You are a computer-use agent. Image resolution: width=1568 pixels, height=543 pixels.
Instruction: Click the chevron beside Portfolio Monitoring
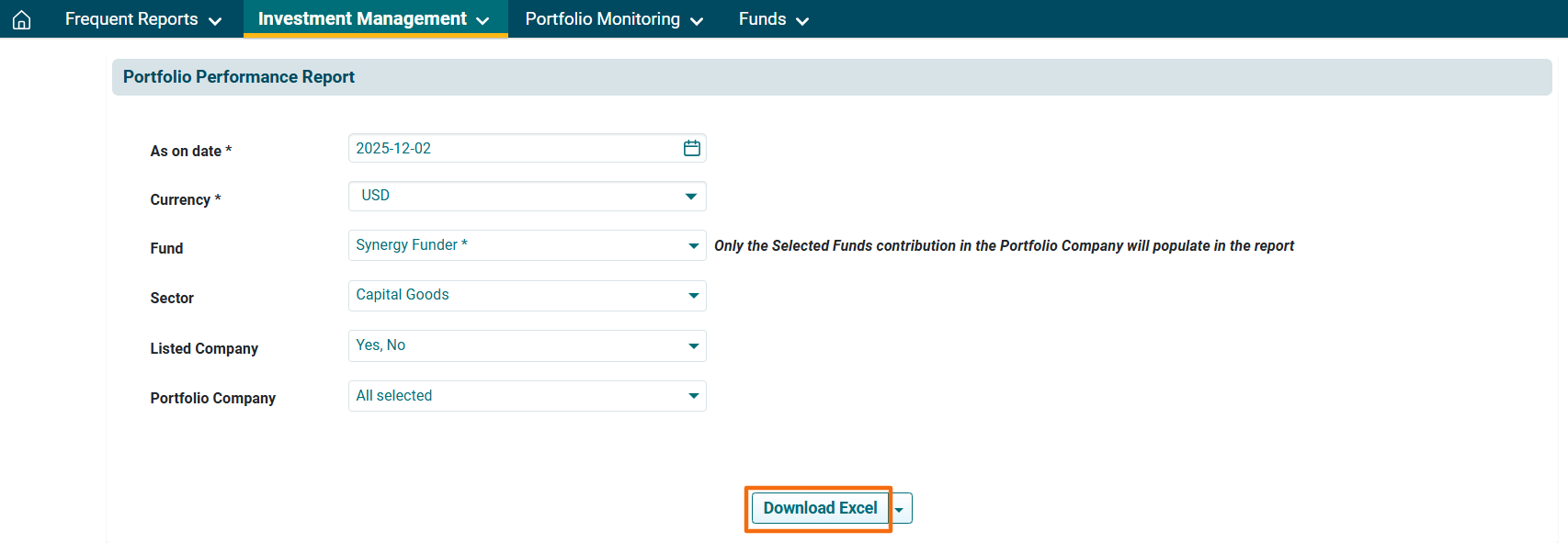697,21
